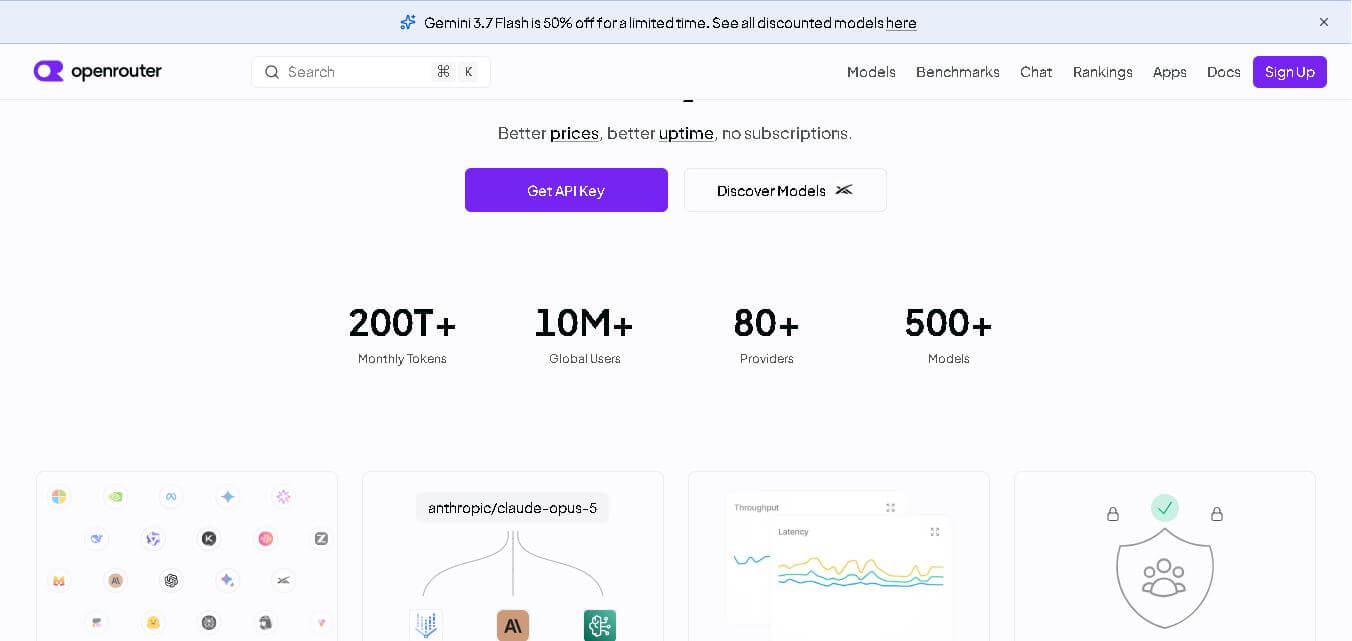Screen dimensions: 1352x641
Task: Go to the Chat page
Action: point(1036,72)
